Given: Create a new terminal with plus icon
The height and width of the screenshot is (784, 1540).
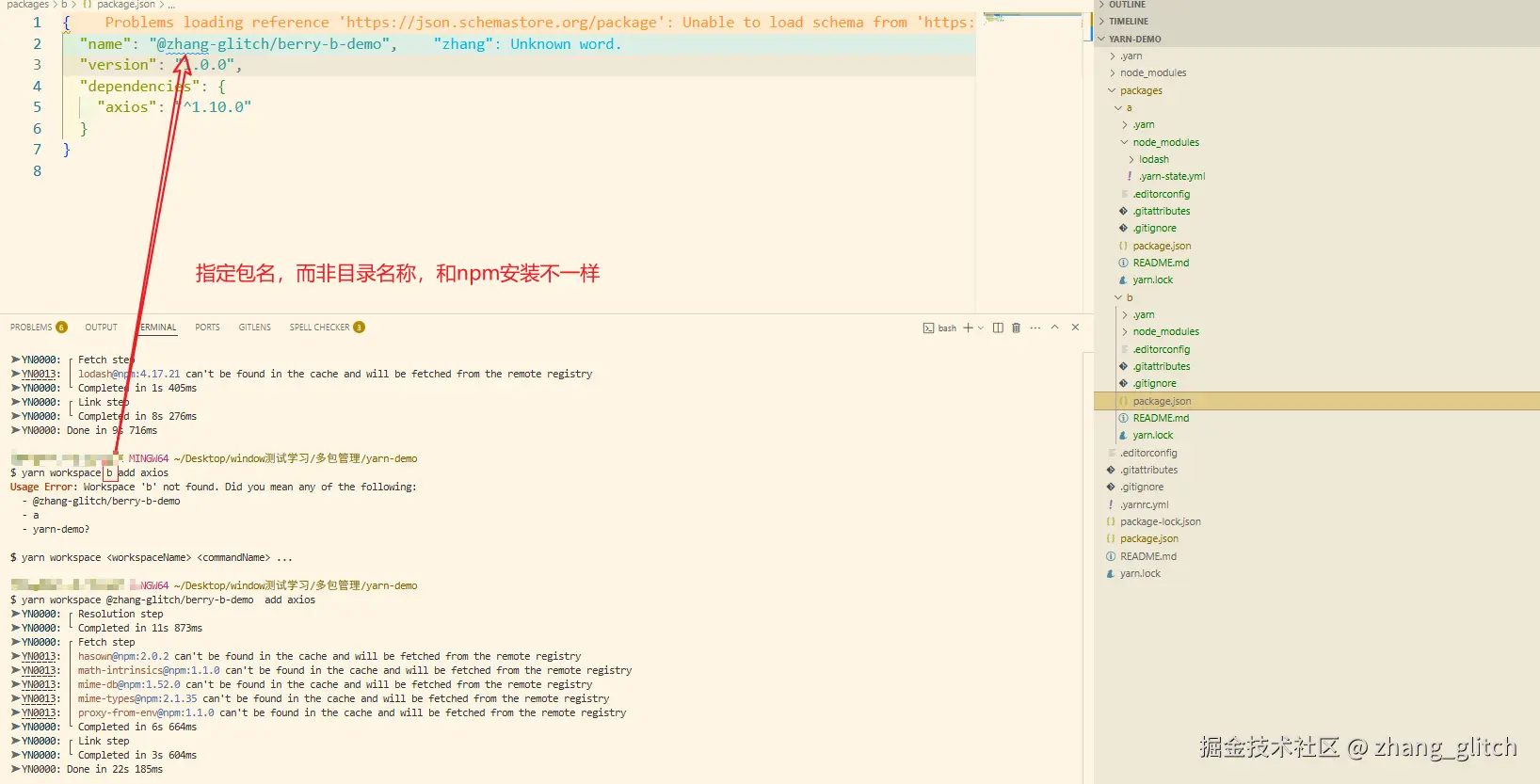Looking at the screenshot, I should [968, 328].
